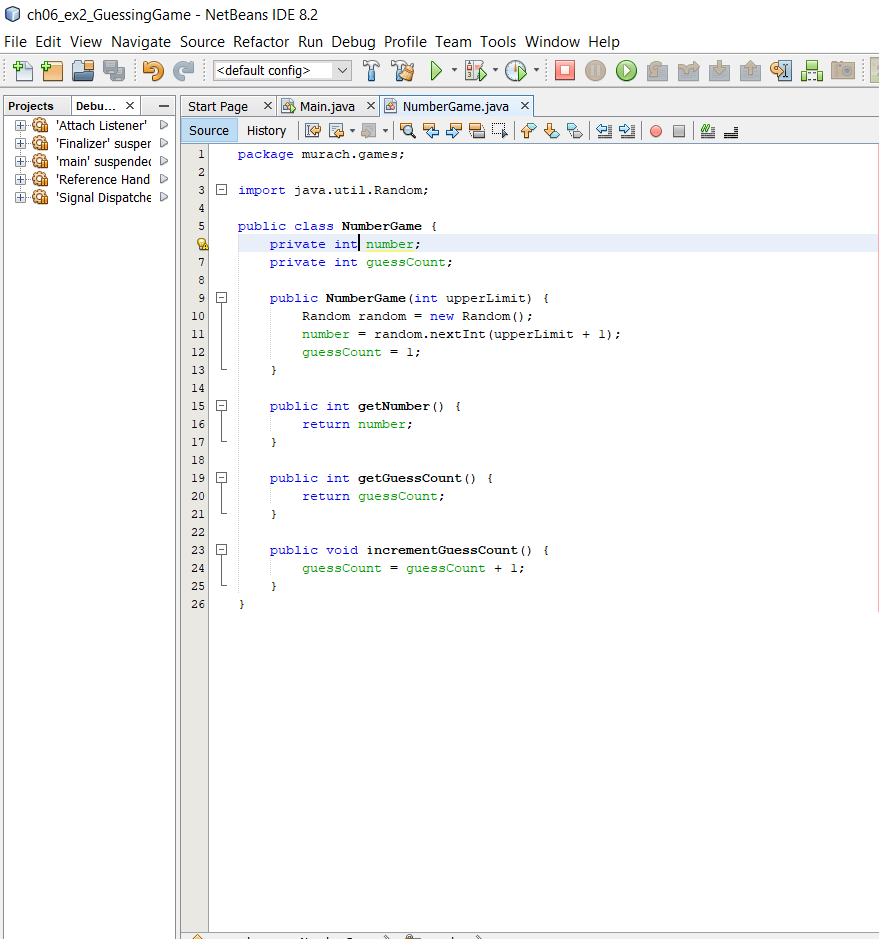Open the Refactor menu
The width and height of the screenshot is (879, 939).
click(261, 42)
